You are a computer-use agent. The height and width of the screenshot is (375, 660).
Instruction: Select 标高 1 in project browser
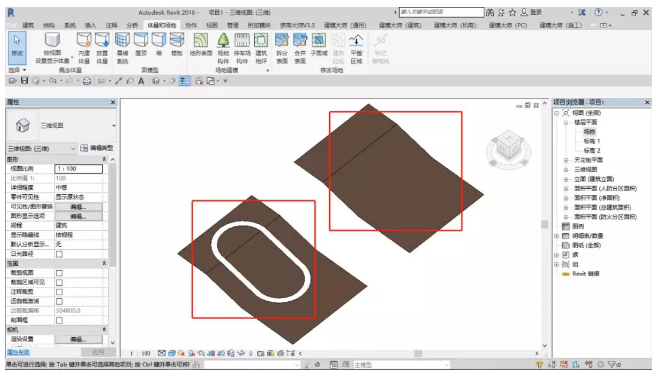(591, 141)
